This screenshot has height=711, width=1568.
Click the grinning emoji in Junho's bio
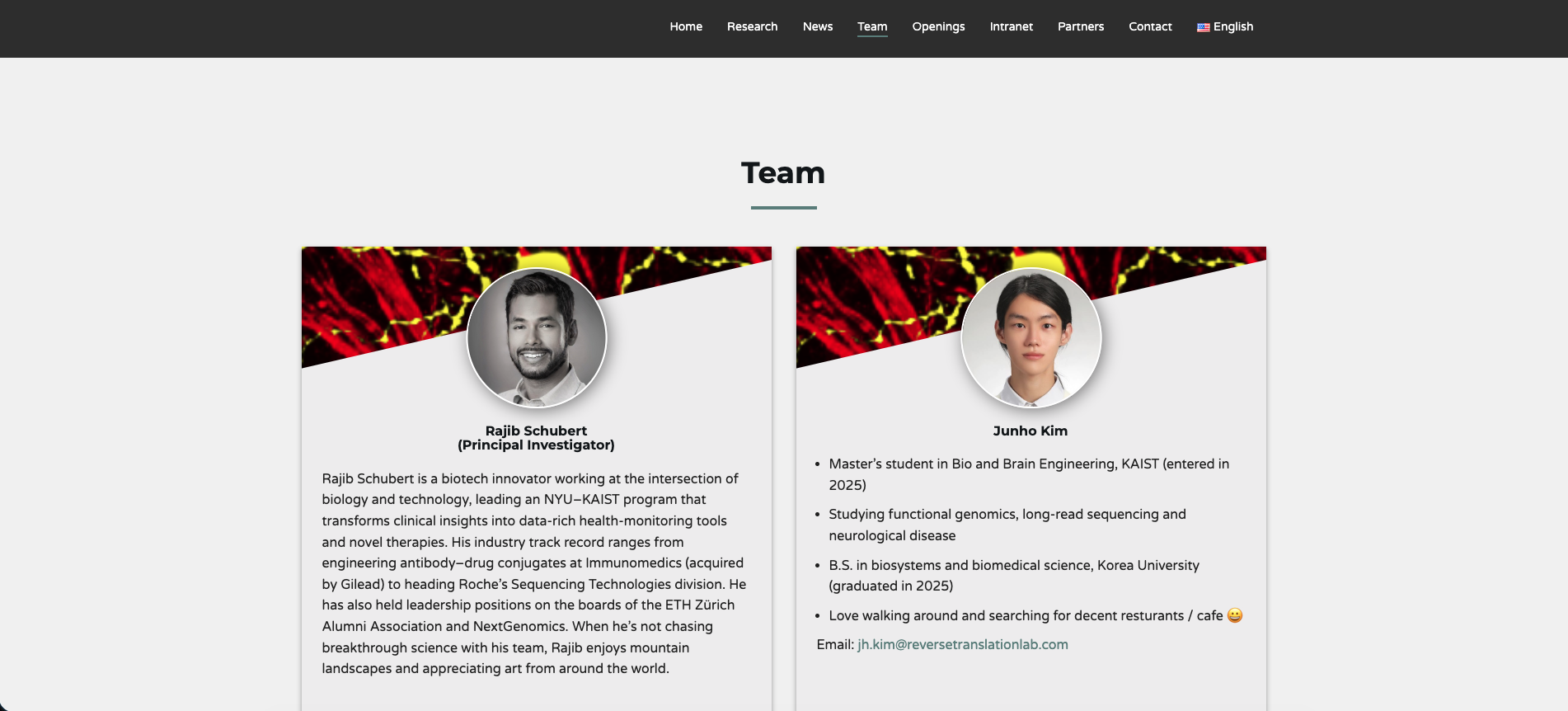click(1234, 615)
